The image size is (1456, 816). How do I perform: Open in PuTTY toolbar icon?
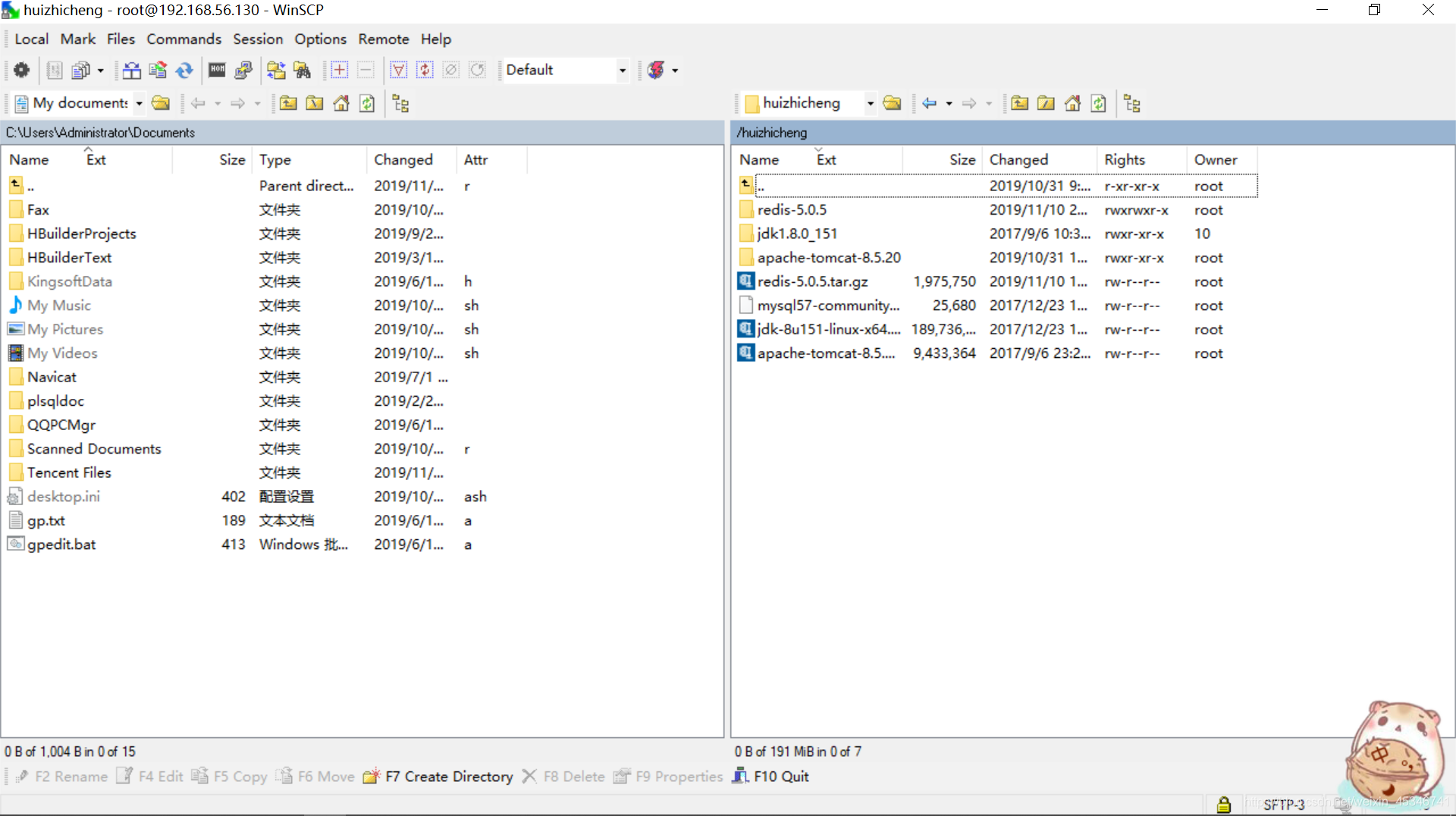click(x=243, y=70)
